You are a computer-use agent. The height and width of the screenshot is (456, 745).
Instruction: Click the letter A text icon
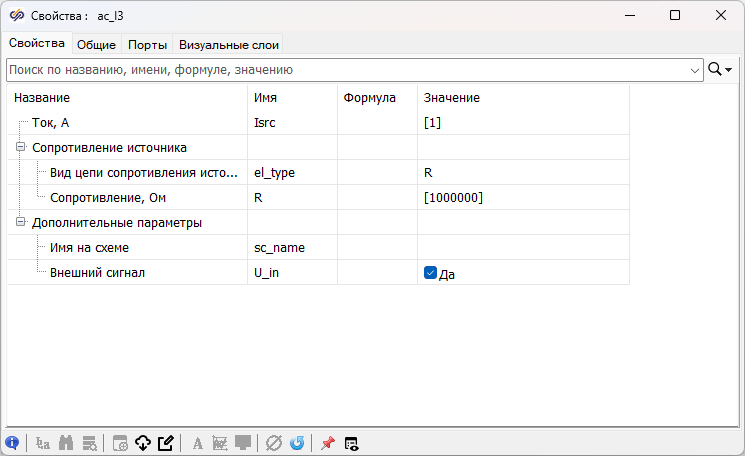tap(197, 443)
